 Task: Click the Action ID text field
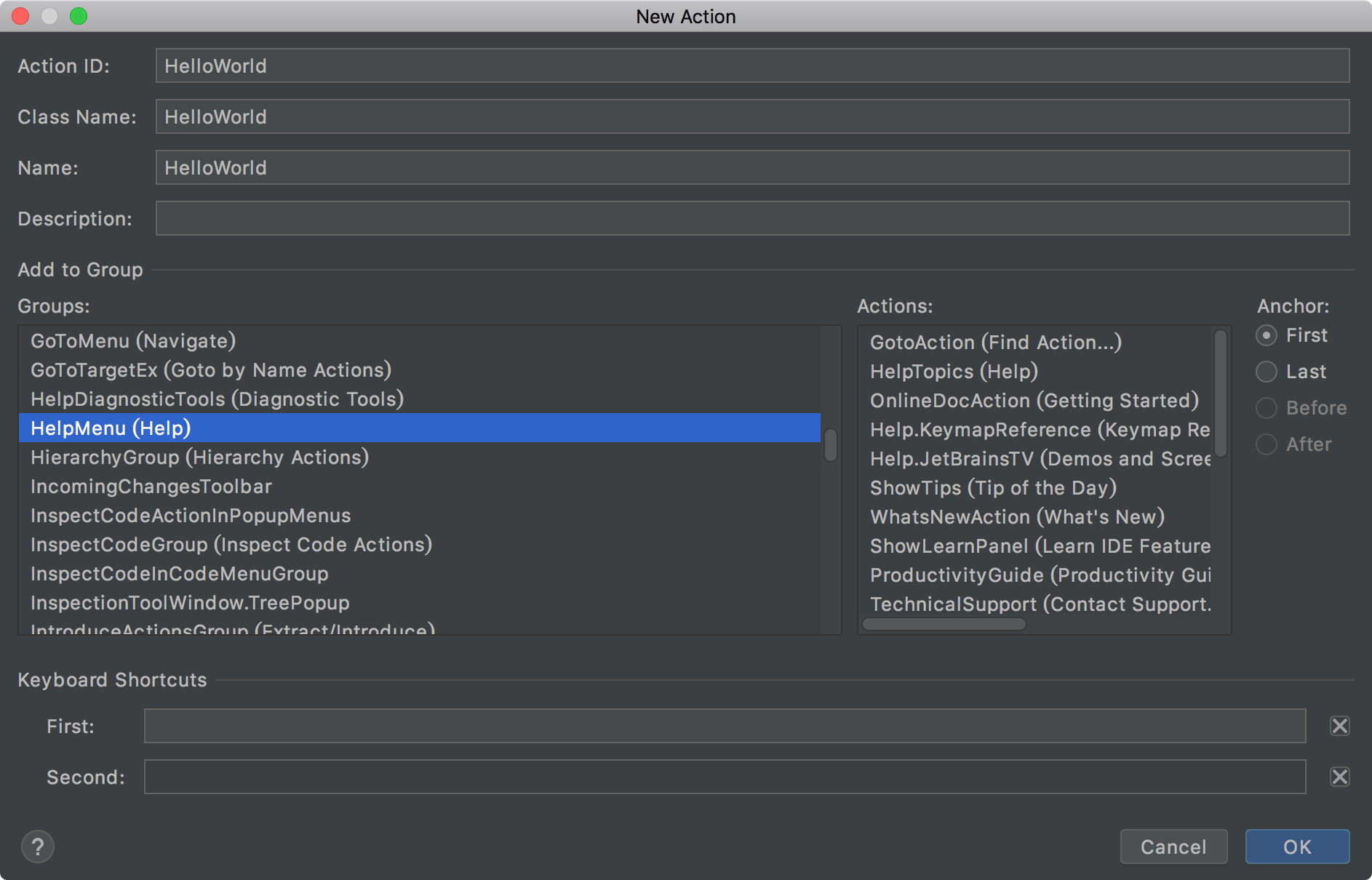click(752, 66)
